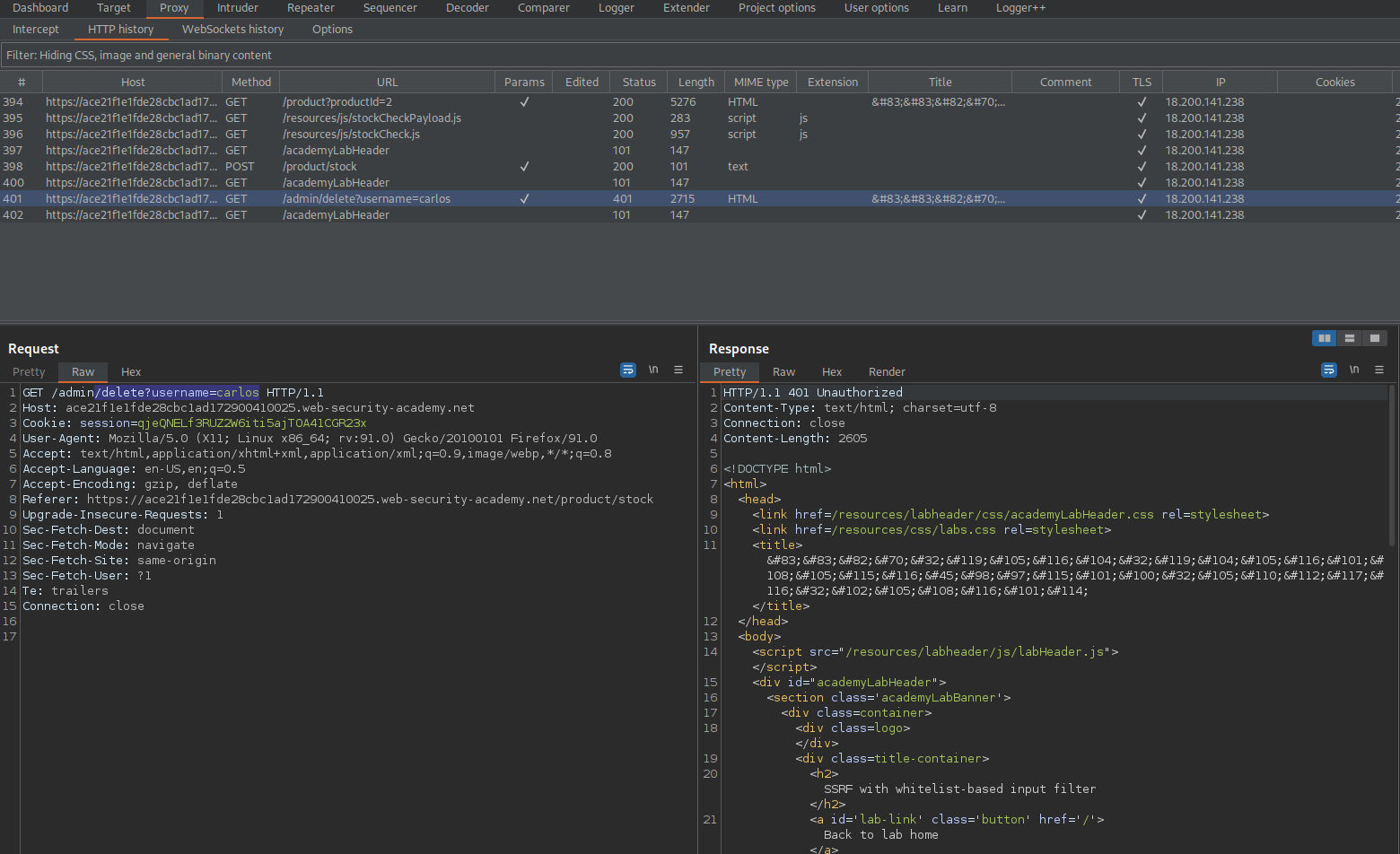The image size is (1400, 854).
Task: Switch to the Decoder tab
Action: pos(468,8)
